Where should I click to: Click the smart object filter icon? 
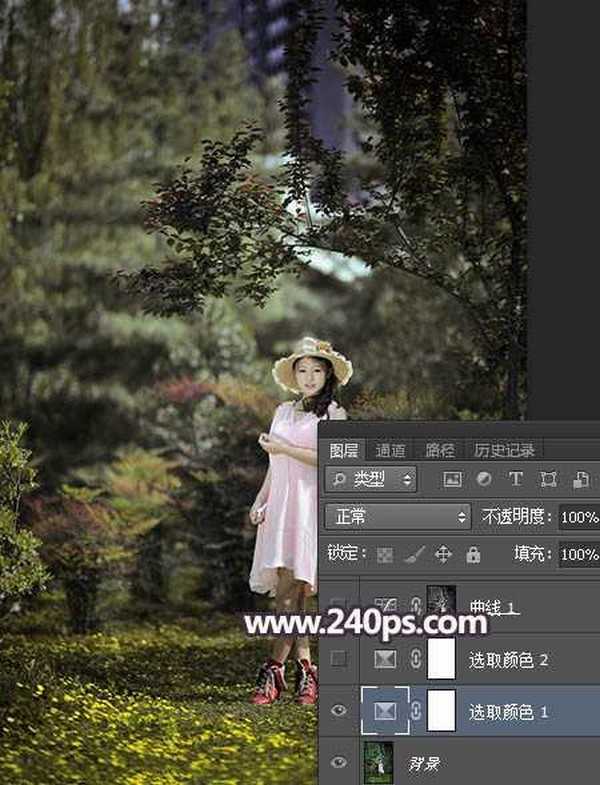580,480
